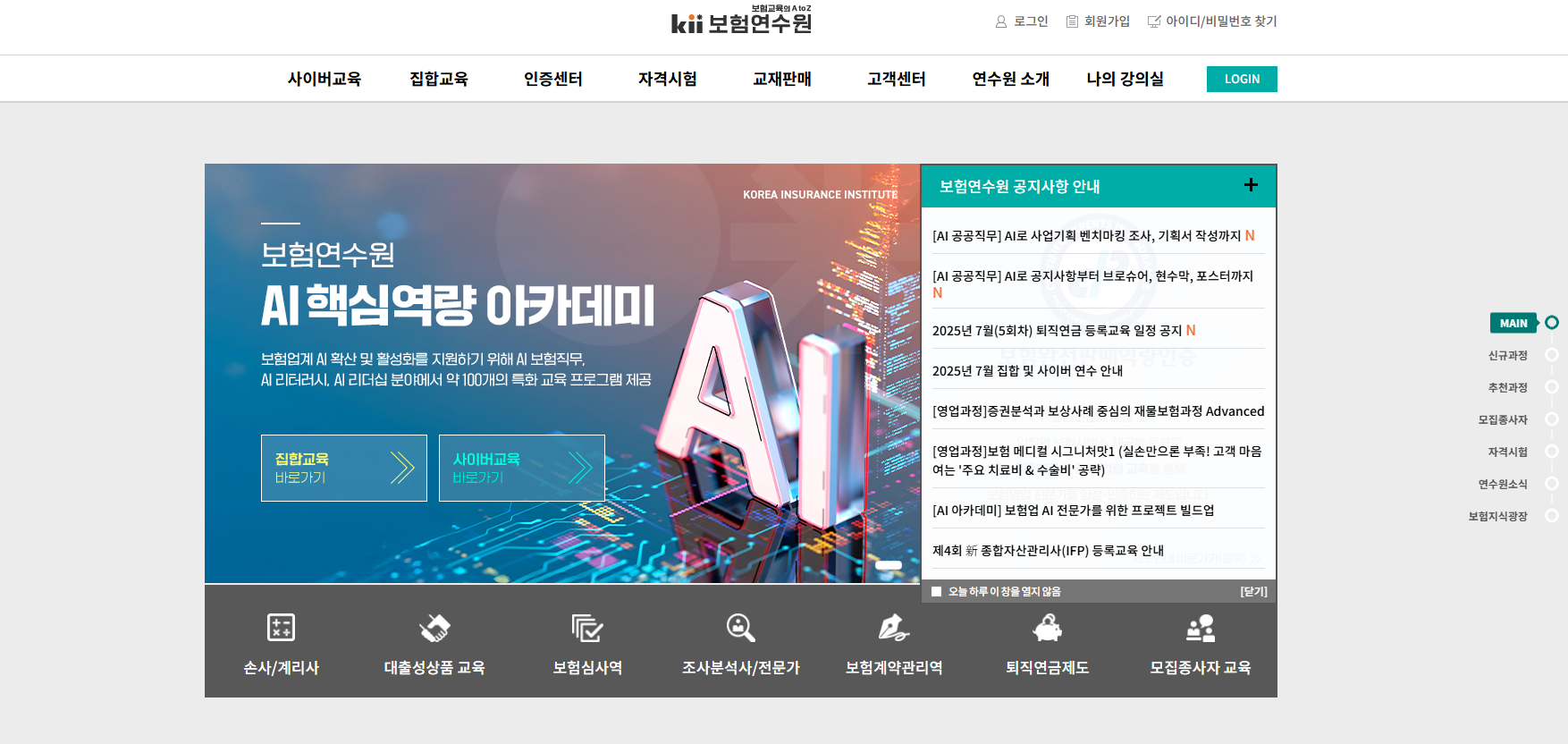1568x744 pixels.
Task: Click the AI 핵심역량 아카데미 banner image
Action: point(562,374)
